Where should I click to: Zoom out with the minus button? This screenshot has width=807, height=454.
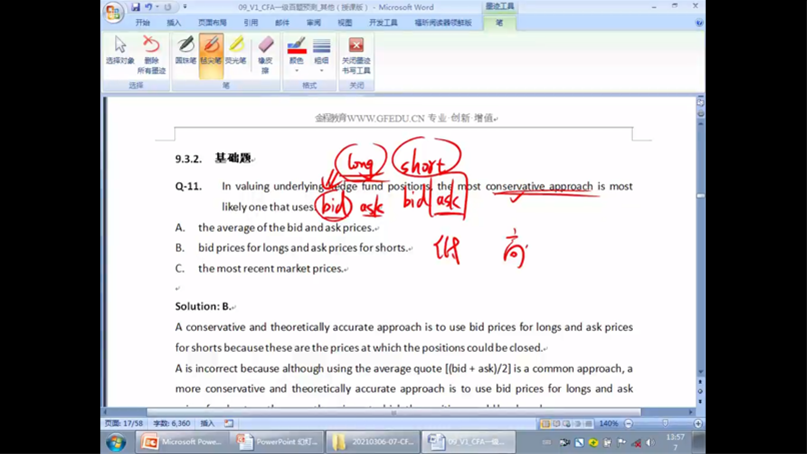628,424
